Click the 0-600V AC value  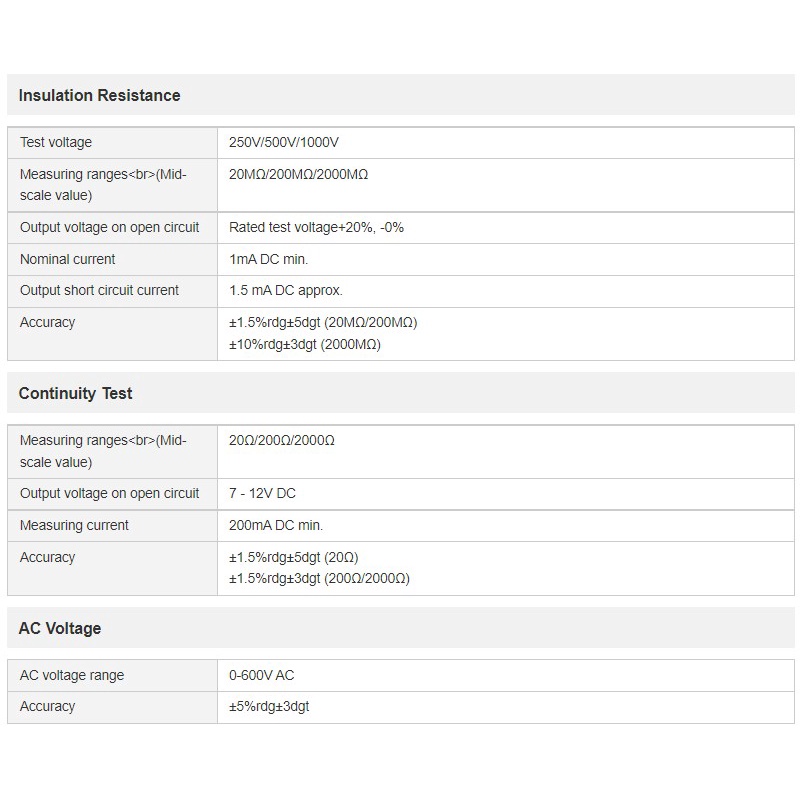(262, 676)
